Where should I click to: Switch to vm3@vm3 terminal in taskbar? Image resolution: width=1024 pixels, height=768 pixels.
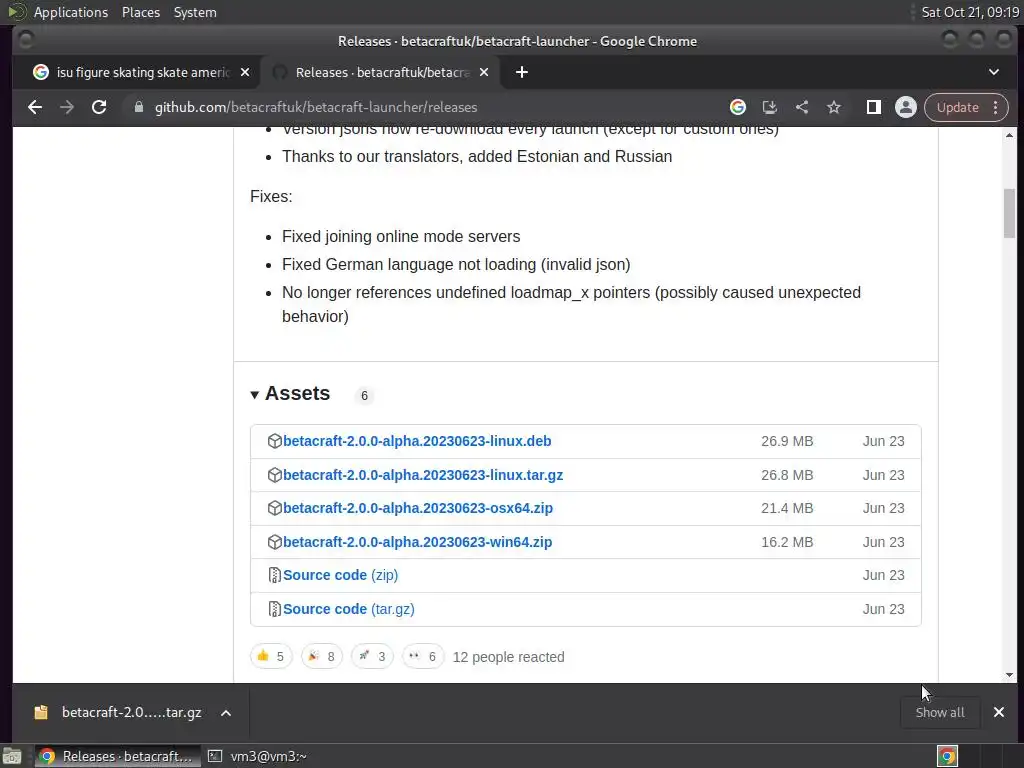[259, 756]
